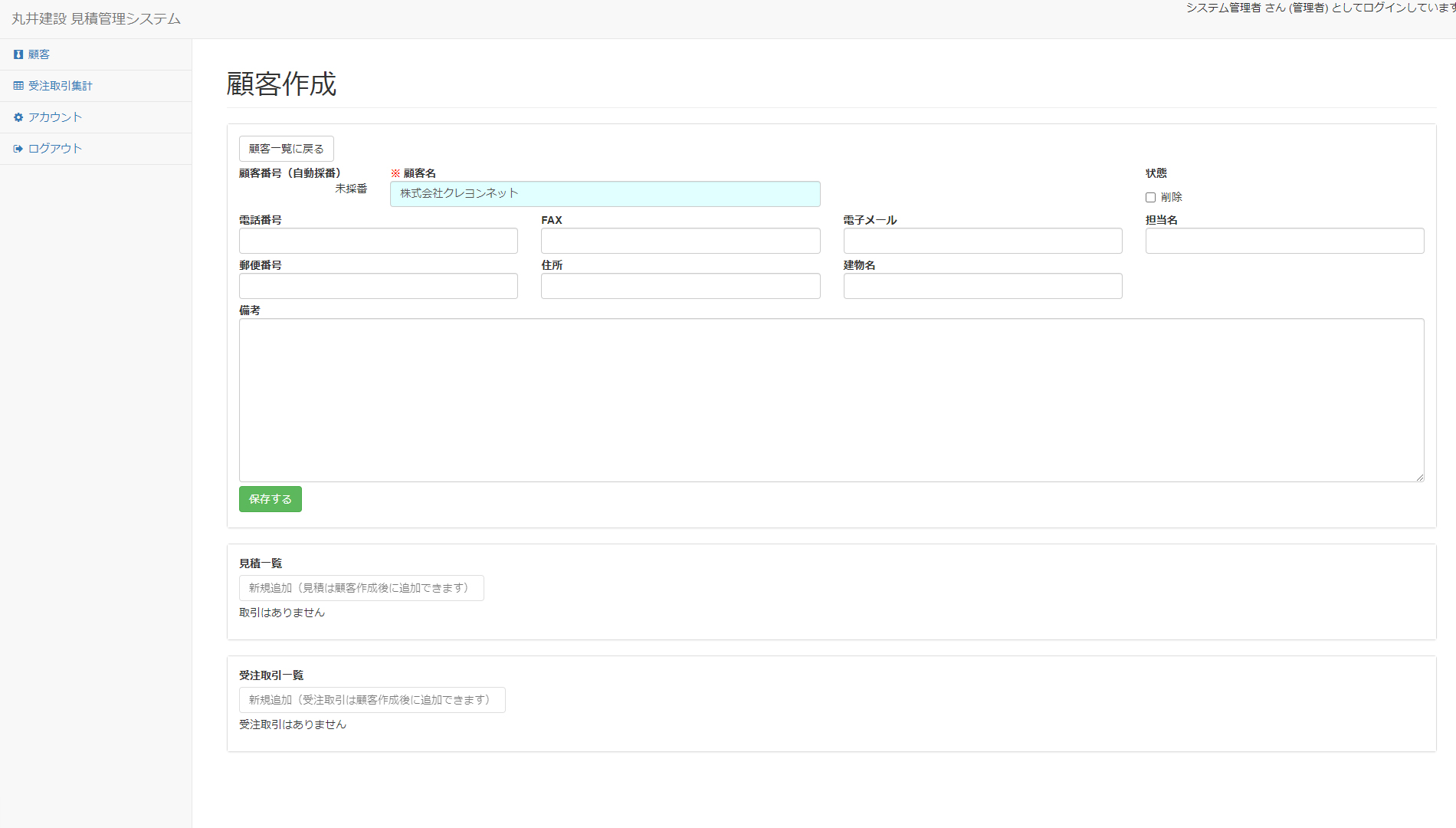Image resolution: width=1456 pixels, height=828 pixels.
Task: Go to the アカウント page
Action: (x=54, y=117)
